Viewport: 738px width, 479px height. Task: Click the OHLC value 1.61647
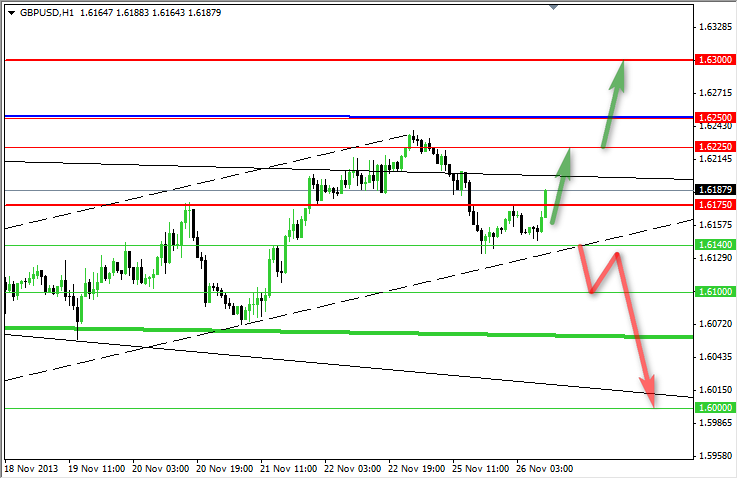tap(96, 13)
